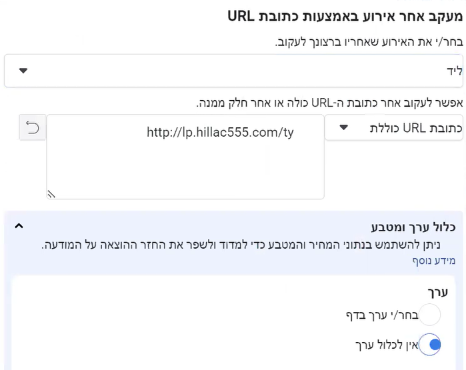Click the URL text http://lp.hillac555.com/ty
466x370 pixels.
(x=220, y=132)
